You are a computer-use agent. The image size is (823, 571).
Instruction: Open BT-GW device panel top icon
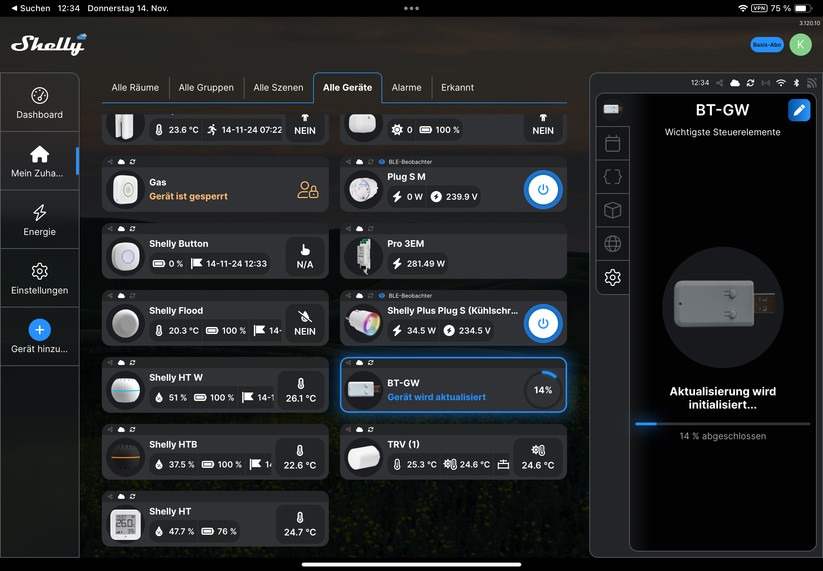tap(613, 109)
